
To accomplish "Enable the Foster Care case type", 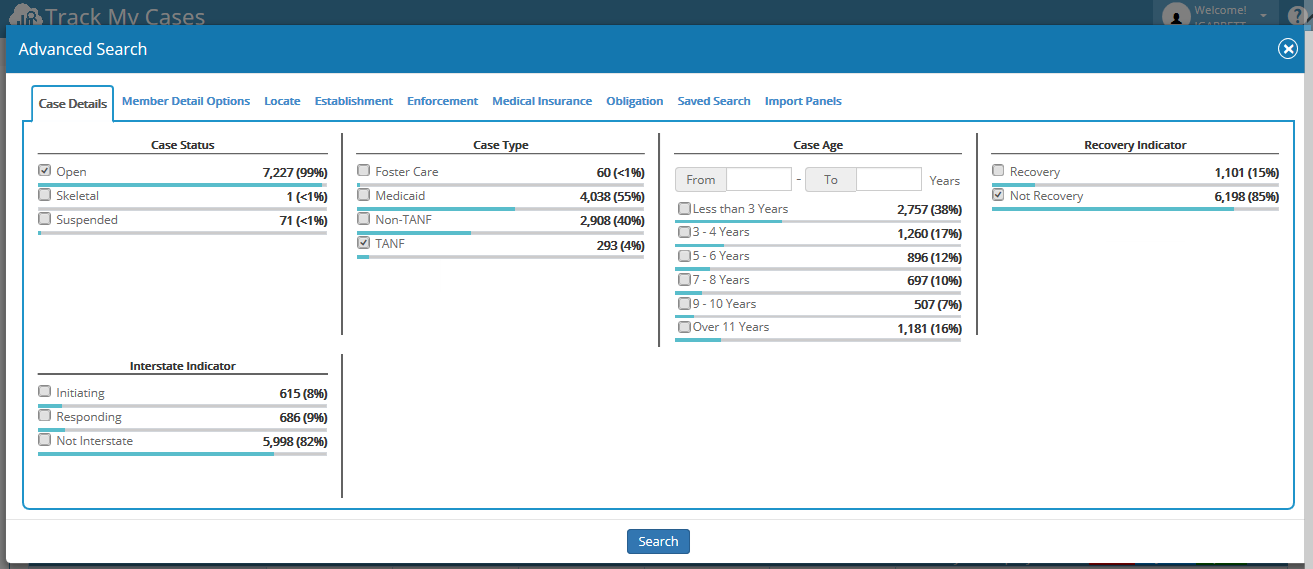I will point(363,171).
